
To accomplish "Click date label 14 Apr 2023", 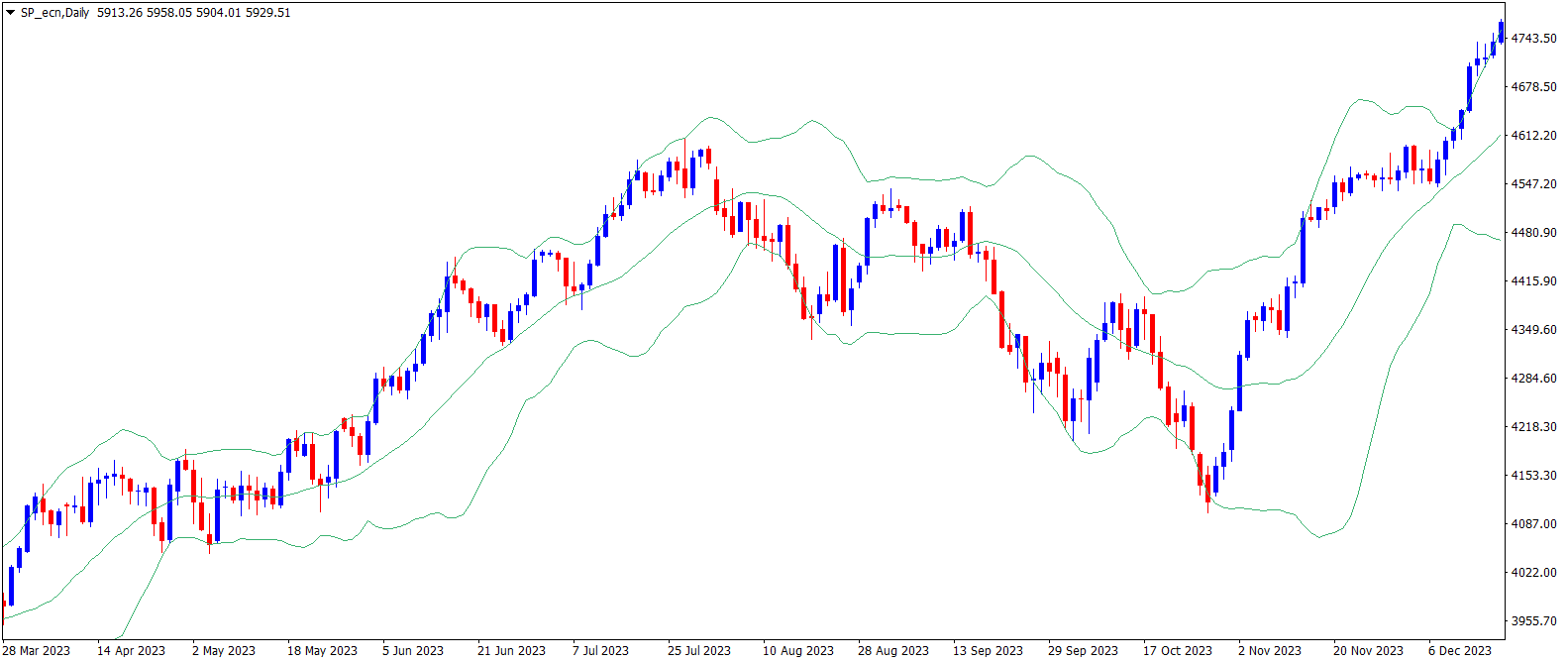I will [x=131, y=651].
